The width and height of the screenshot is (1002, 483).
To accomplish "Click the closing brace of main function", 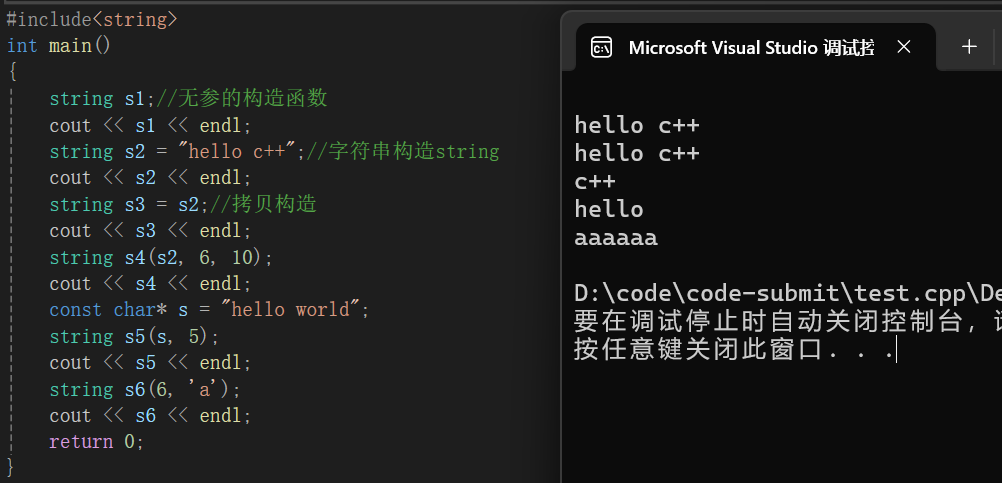I will pyautogui.click(x=11, y=467).
